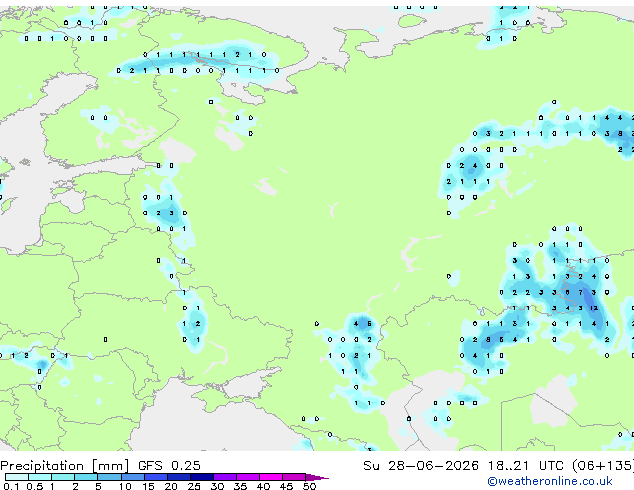Click the '40' legend scale label
The height and width of the screenshot is (490, 634).
point(263,486)
